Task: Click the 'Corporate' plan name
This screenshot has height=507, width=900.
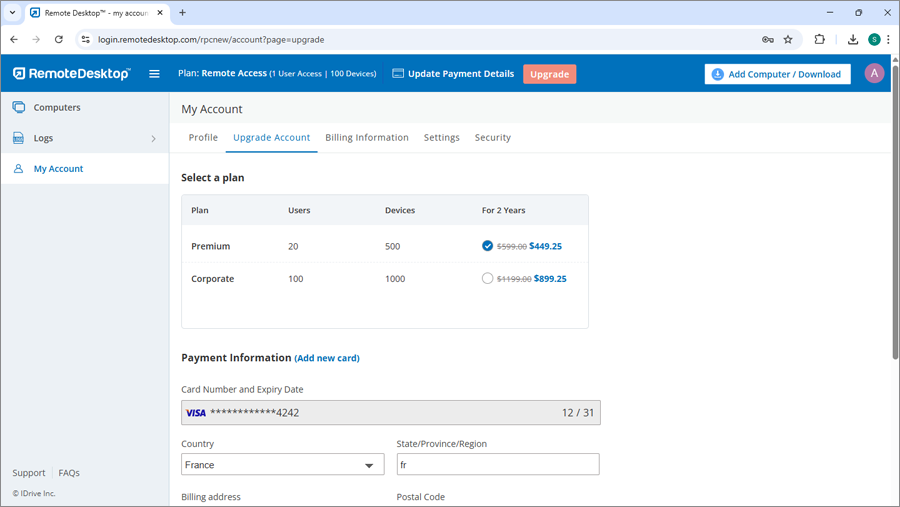Action: tap(212, 278)
